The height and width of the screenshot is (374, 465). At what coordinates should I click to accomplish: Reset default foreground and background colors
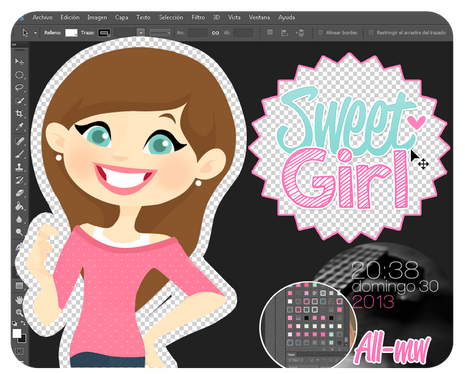[x=15, y=323]
